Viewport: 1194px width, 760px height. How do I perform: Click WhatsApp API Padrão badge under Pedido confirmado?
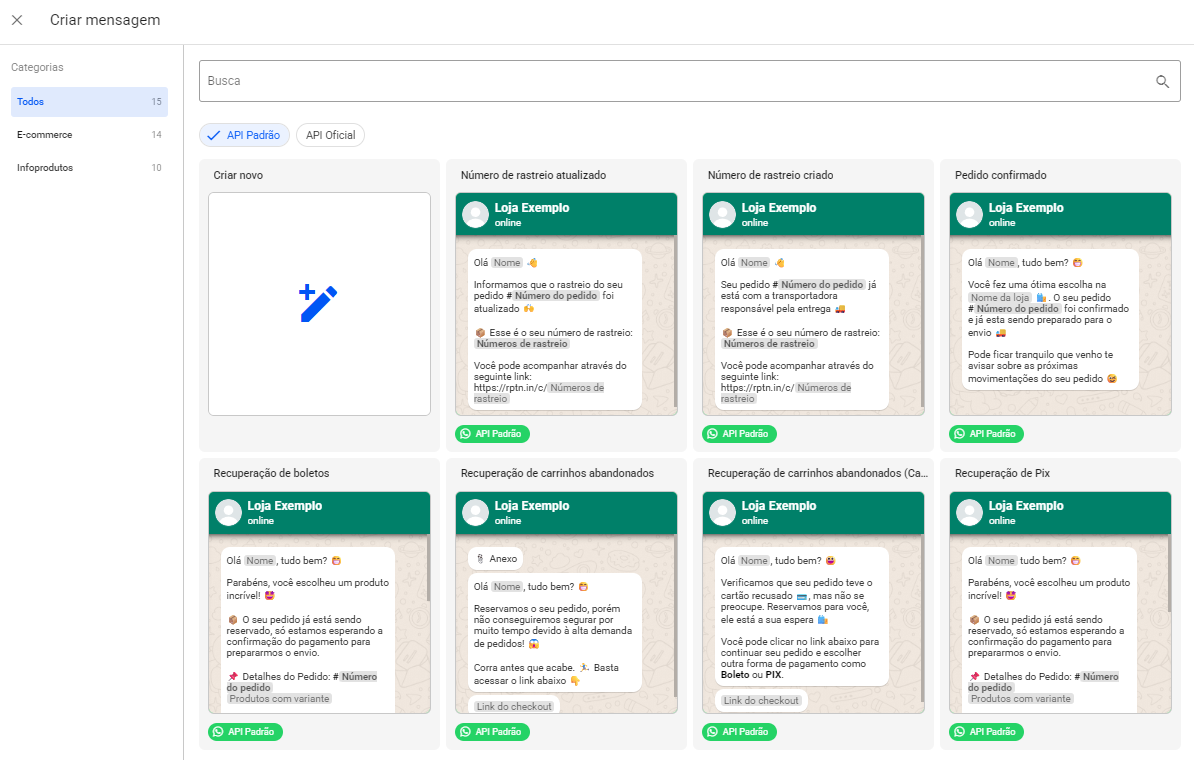pos(986,434)
